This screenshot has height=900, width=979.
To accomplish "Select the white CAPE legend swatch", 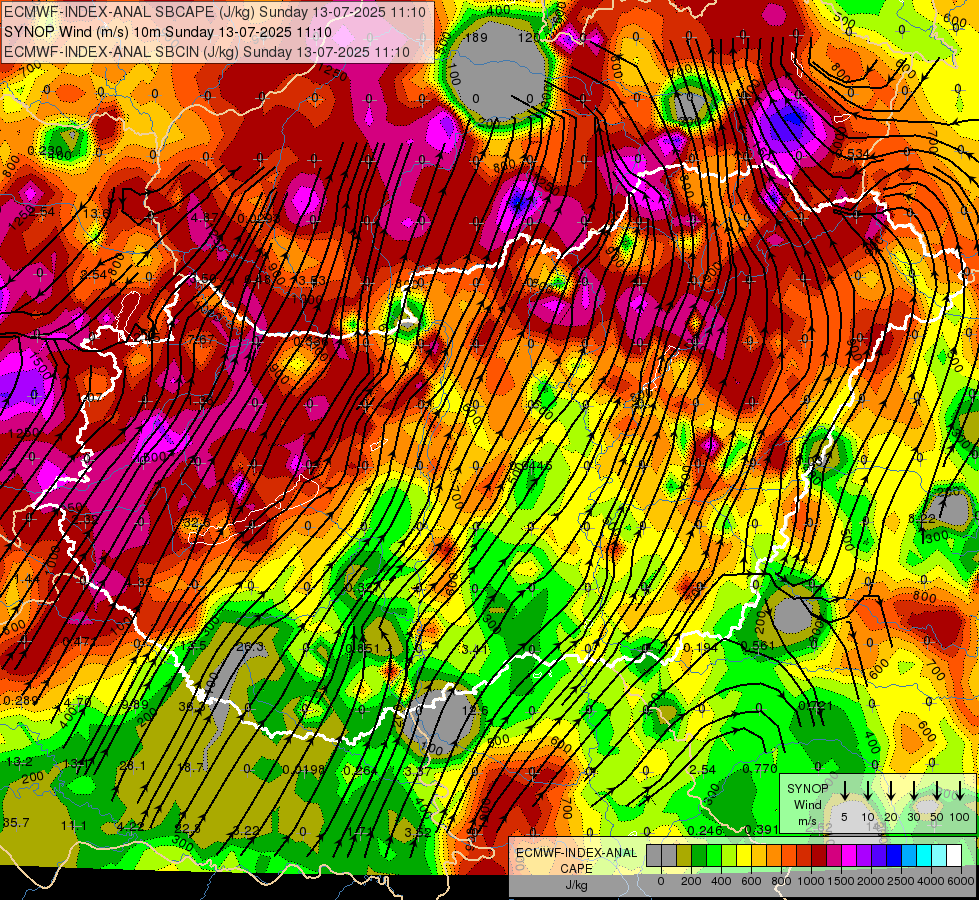I will (x=954, y=856).
